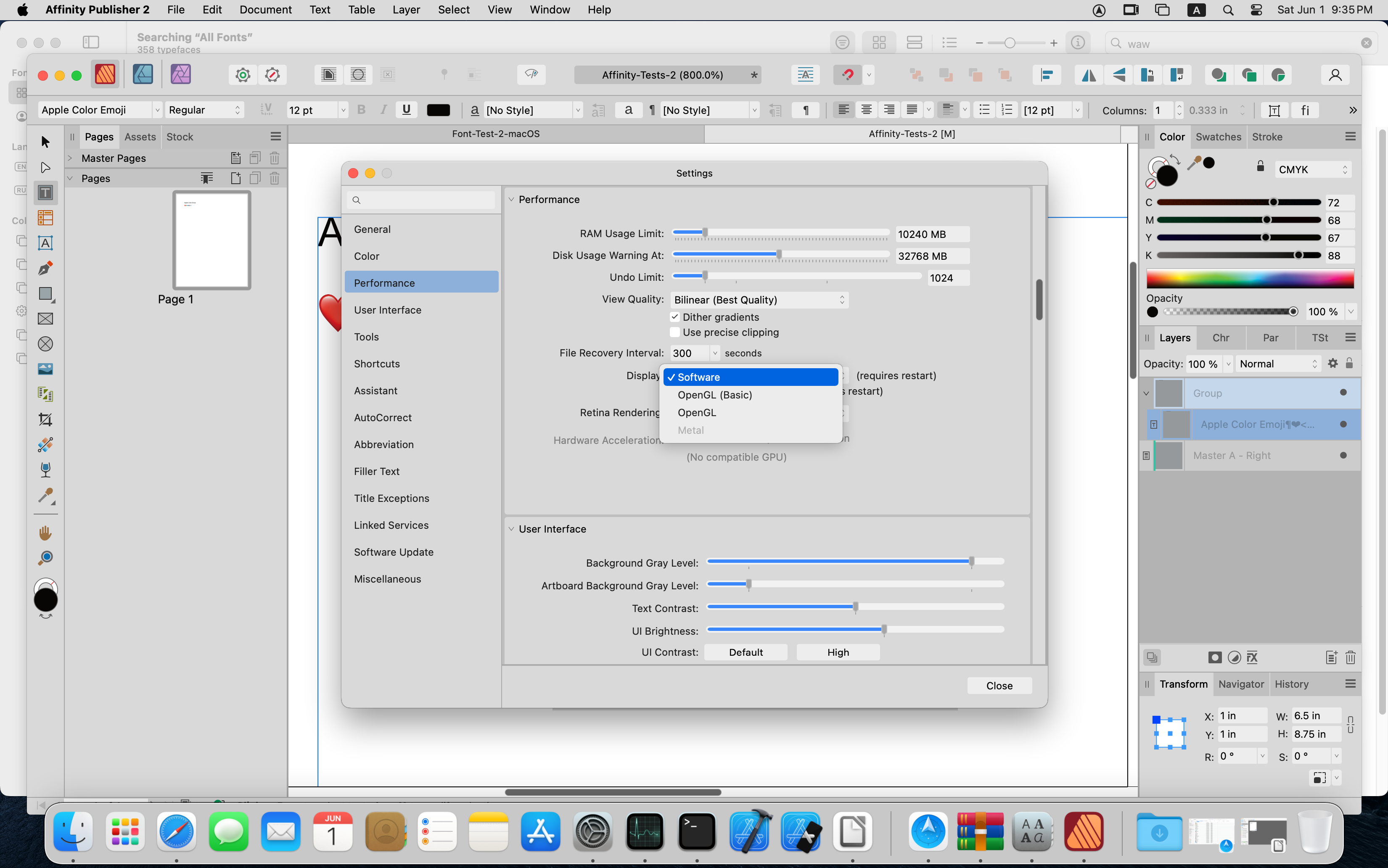Toggle show special characters pilcrow button
The width and height of the screenshot is (1388, 868).
(806, 110)
